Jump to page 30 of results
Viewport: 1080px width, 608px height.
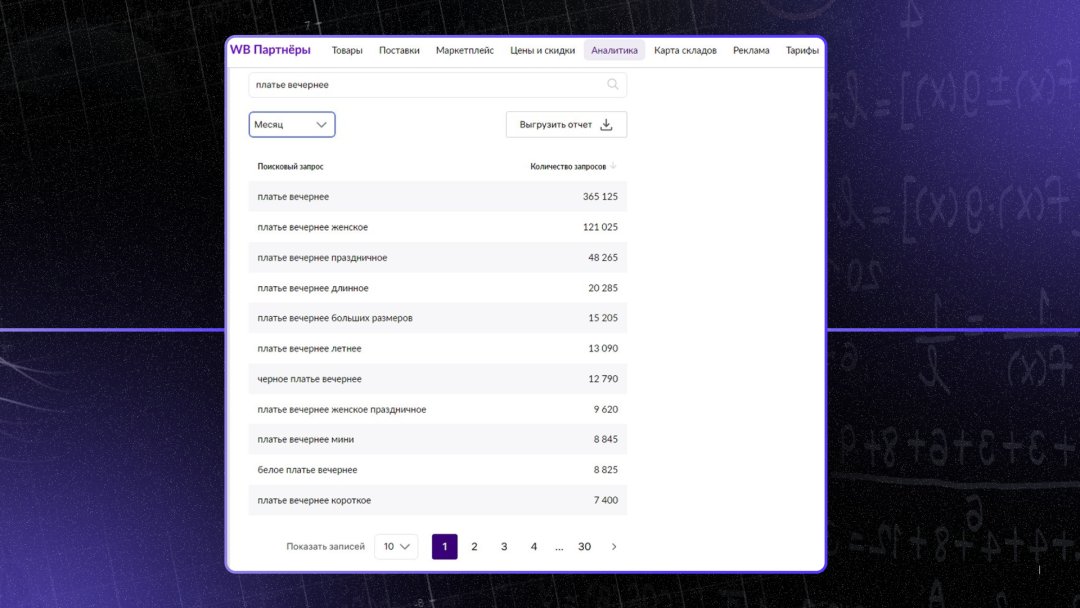click(x=584, y=547)
